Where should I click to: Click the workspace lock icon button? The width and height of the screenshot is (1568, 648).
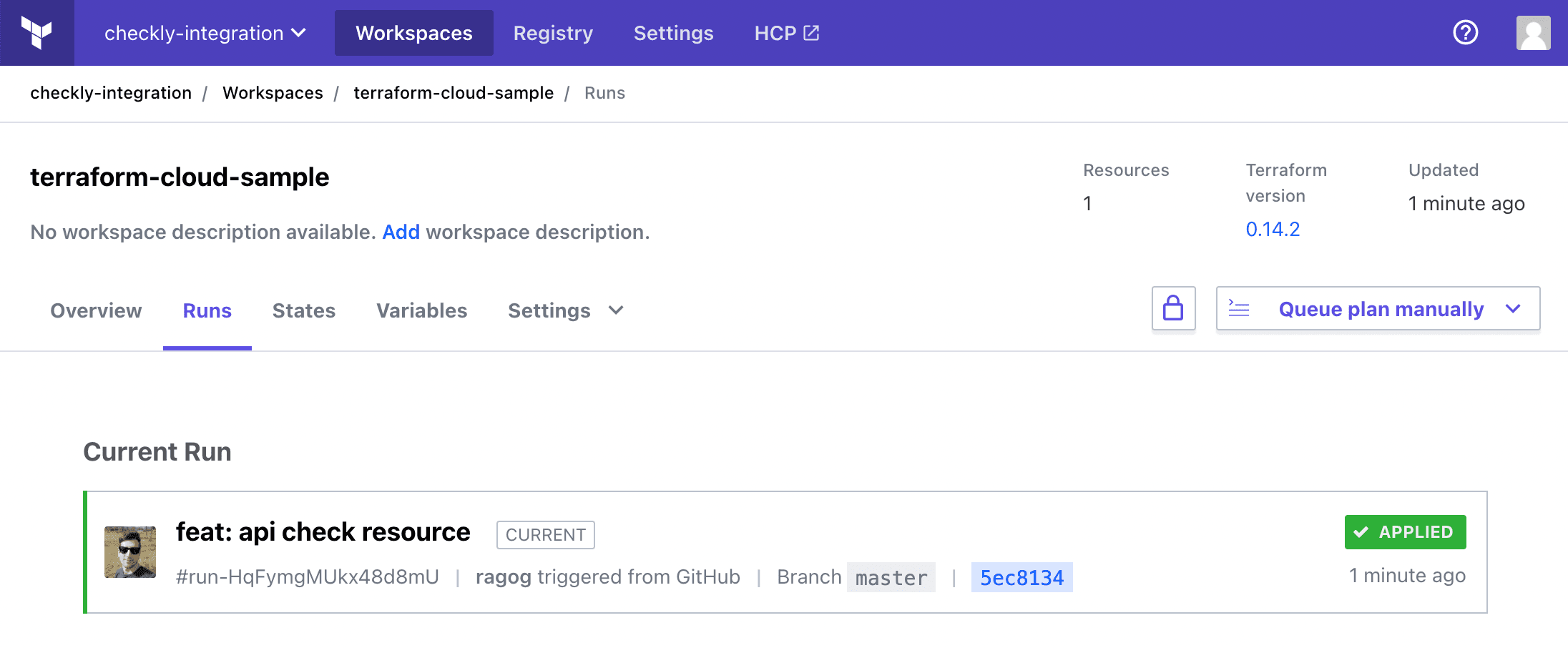(1173, 309)
